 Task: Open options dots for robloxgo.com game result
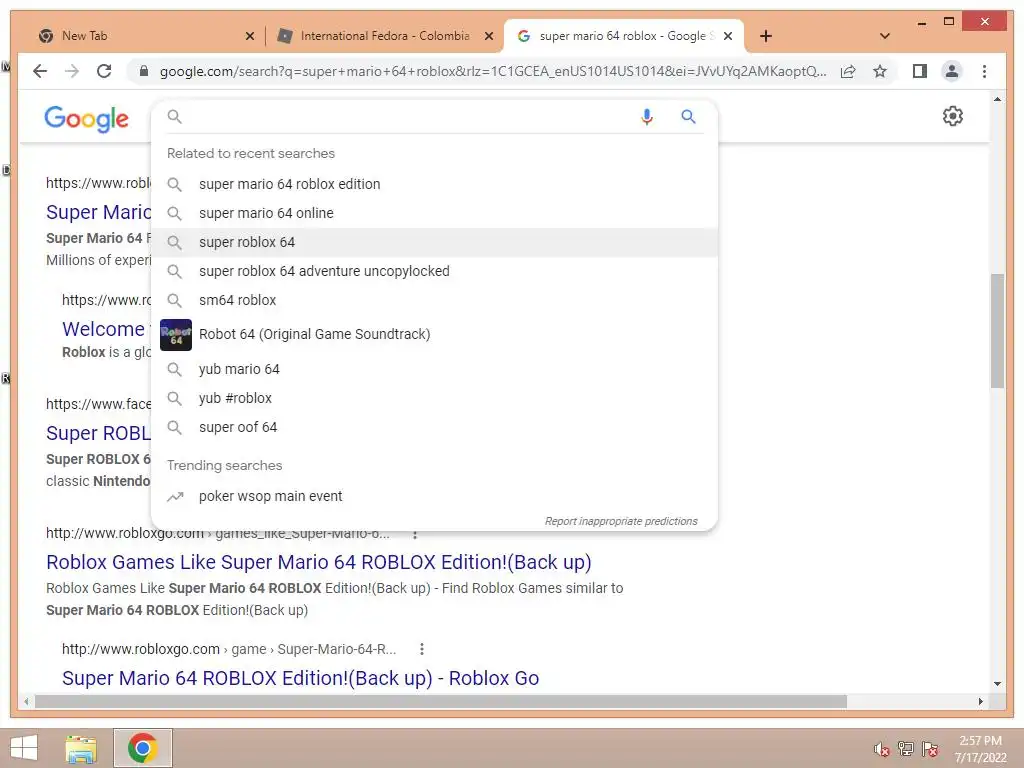coord(422,649)
